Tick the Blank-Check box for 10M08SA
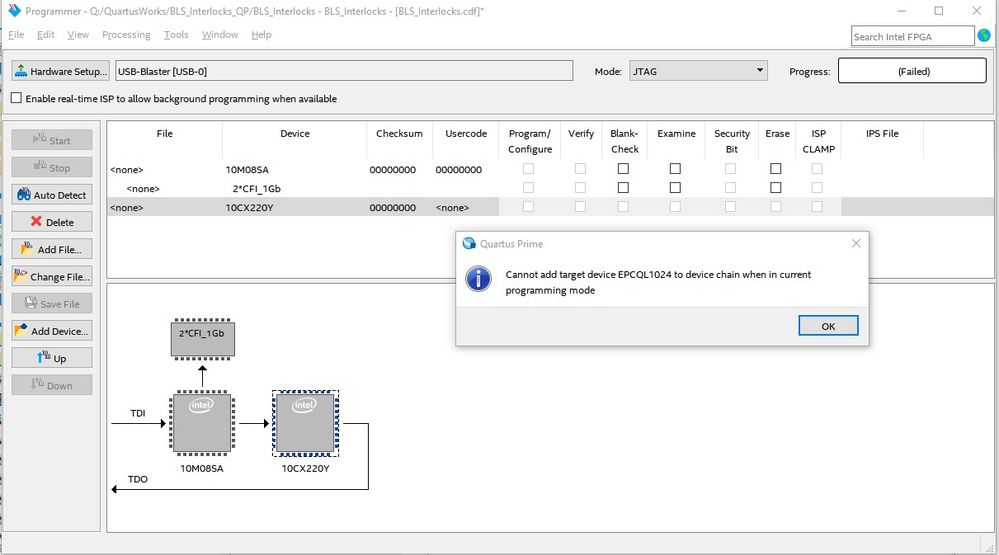 pos(623,169)
